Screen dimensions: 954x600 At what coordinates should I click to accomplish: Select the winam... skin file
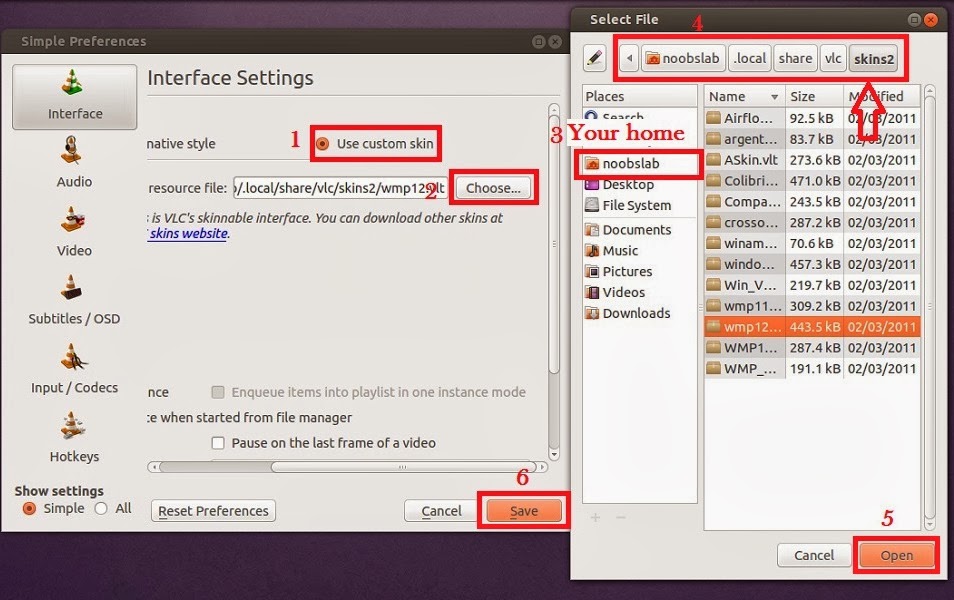pos(812,243)
